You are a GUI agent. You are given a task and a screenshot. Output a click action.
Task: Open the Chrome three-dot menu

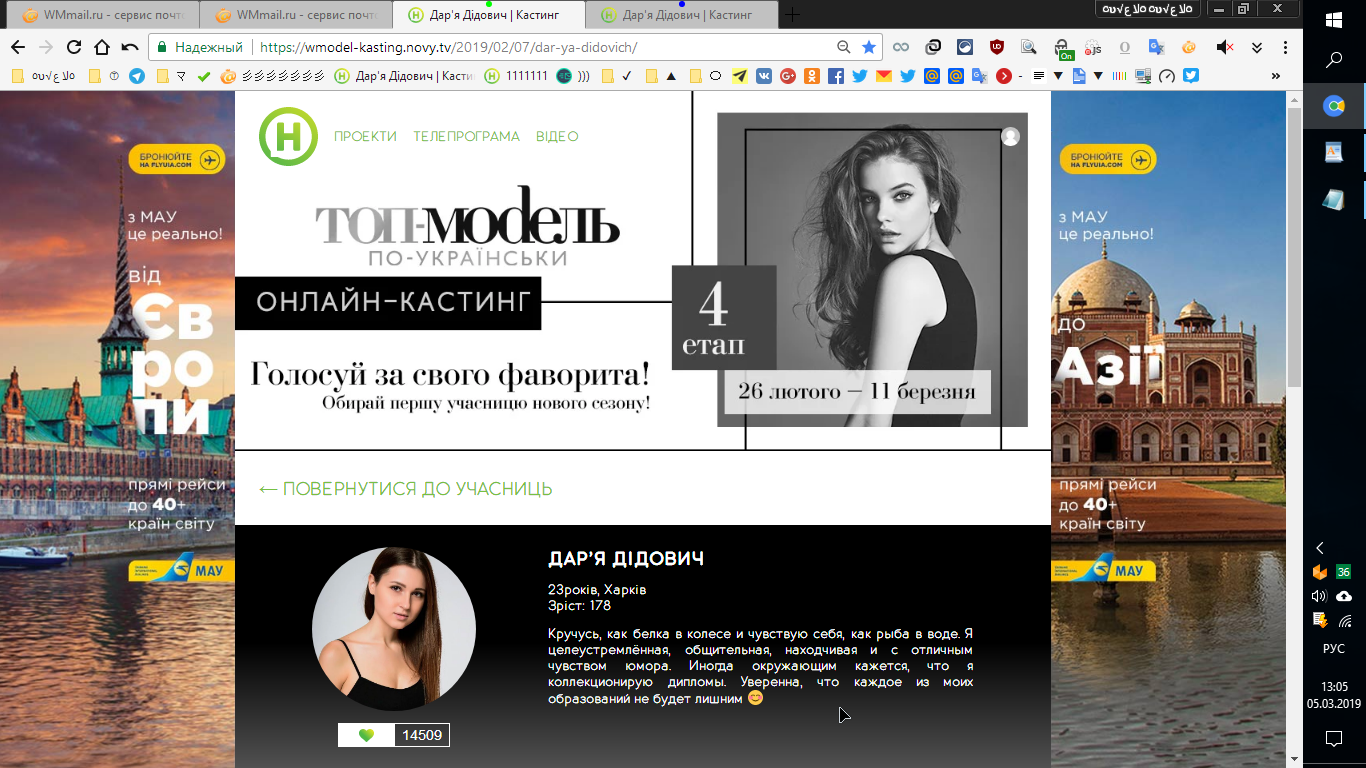click(1285, 47)
